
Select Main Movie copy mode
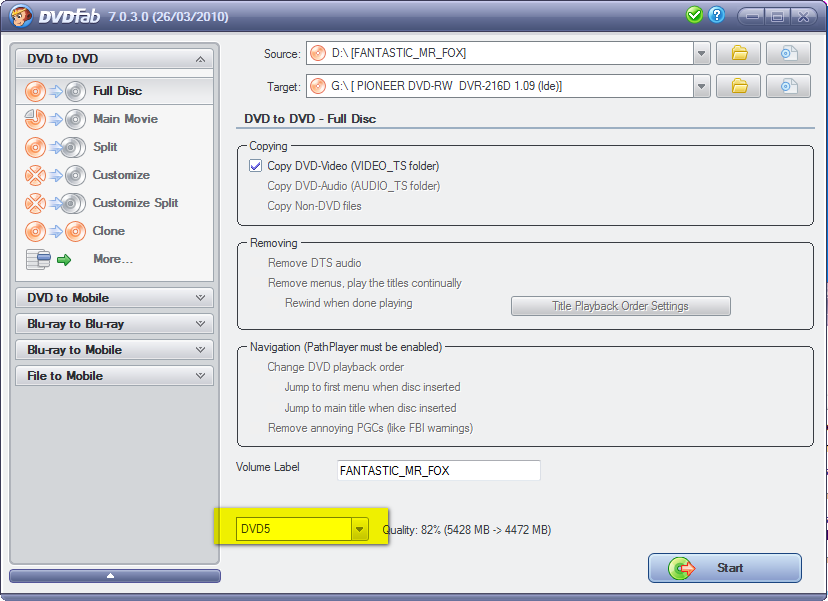(115, 119)
